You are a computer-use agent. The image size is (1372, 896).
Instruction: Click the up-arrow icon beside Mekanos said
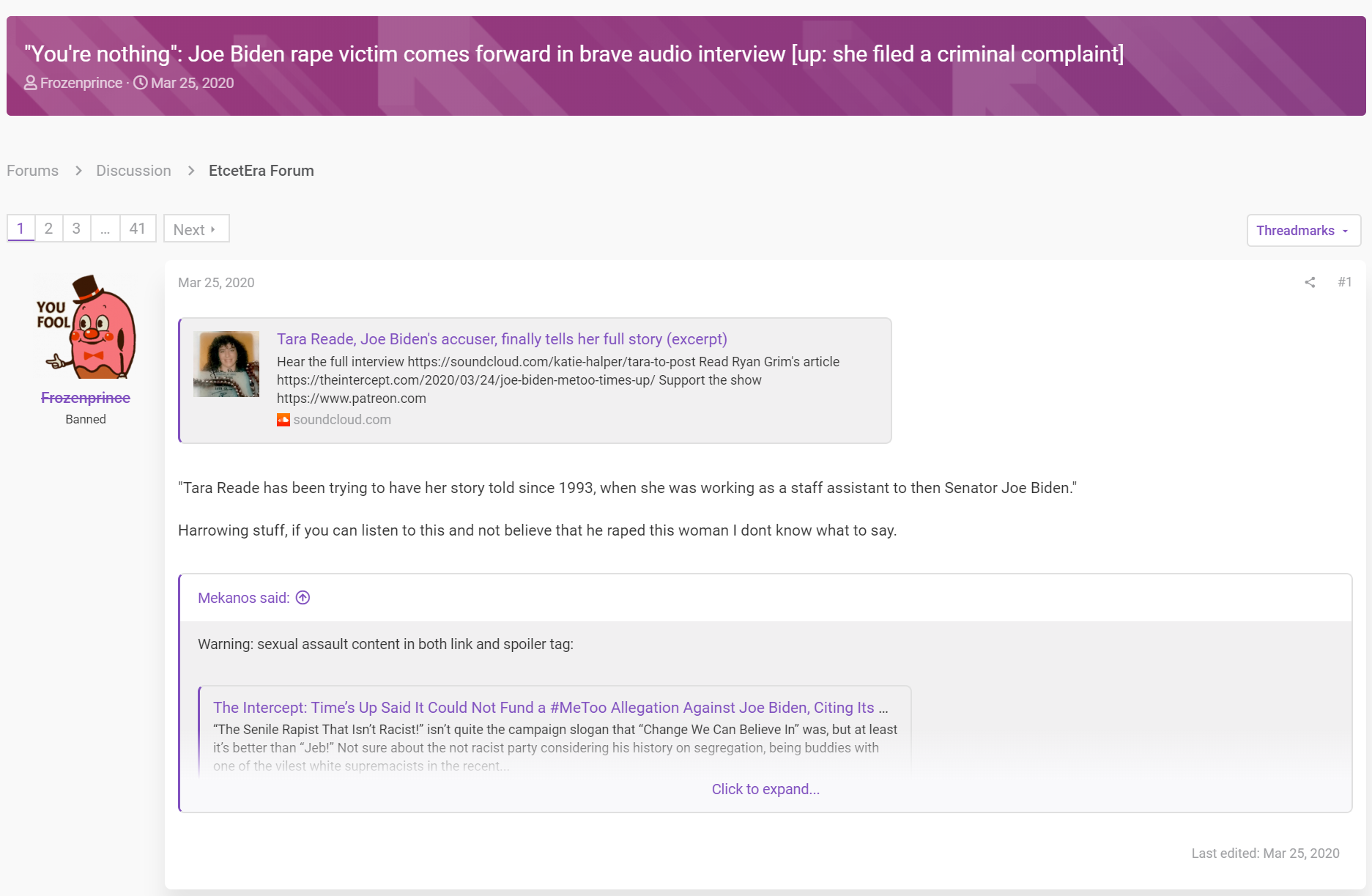(x=303, y=598)
